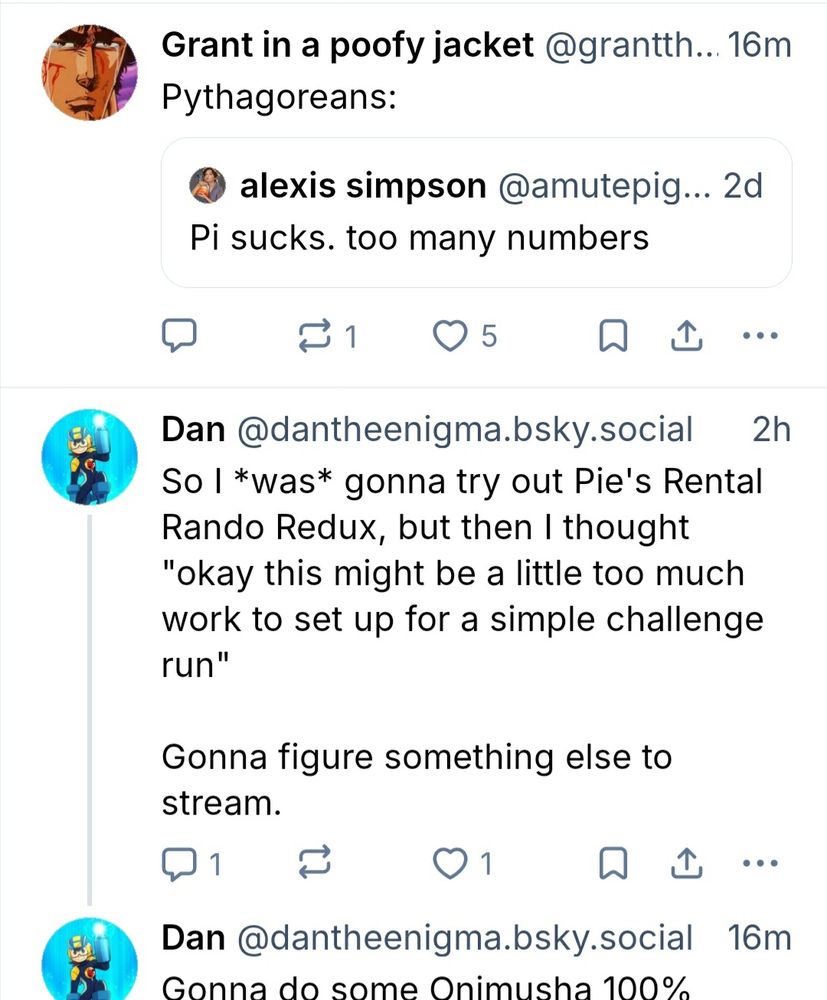Like Dan's Rando Redux post

[455, 862]
